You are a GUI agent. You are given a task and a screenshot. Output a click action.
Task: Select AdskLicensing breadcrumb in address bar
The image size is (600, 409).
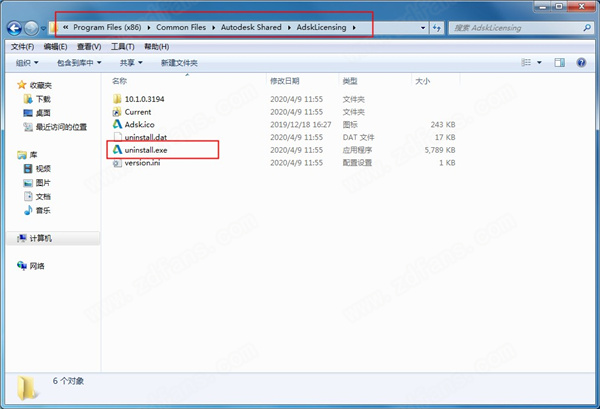click(321, 28)
